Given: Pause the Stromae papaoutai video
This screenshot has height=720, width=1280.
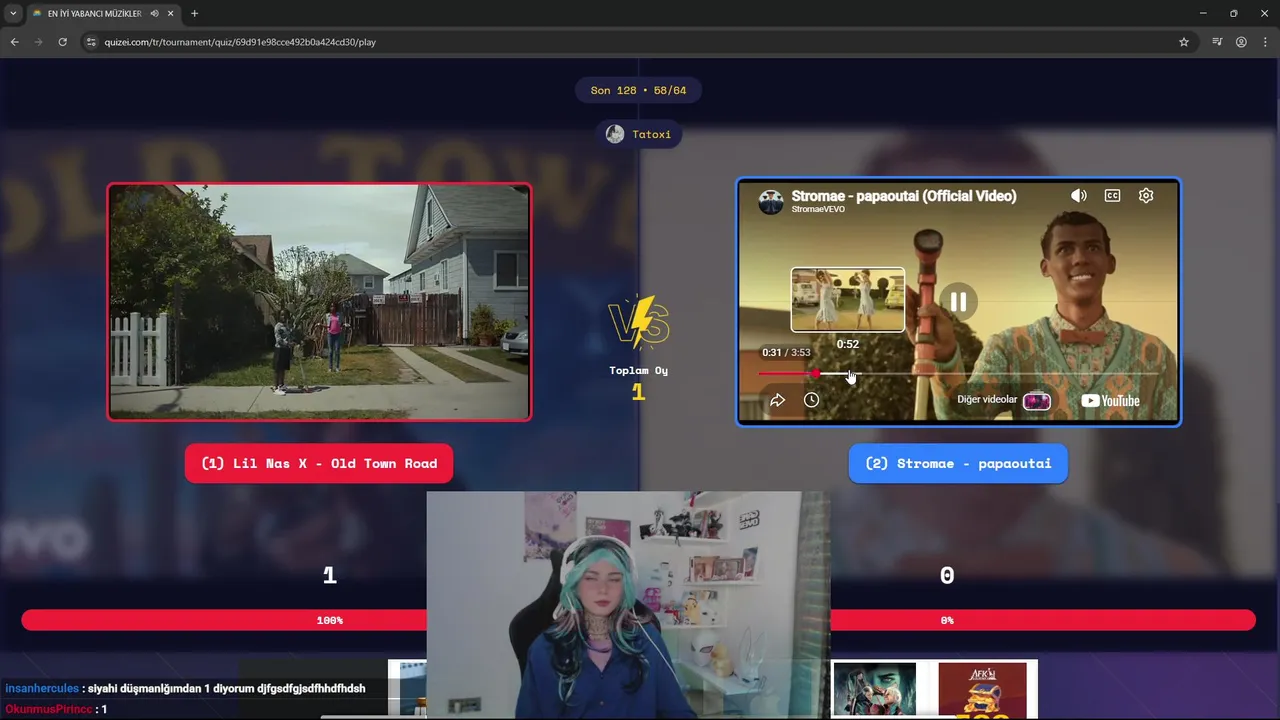Looking at the screenshot, I should (x=958, y=301).
